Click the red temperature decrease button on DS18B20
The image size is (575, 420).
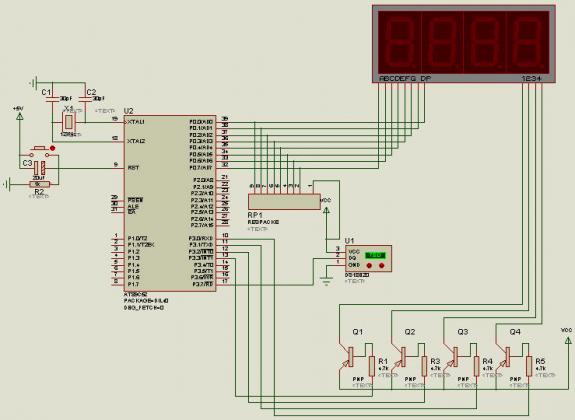(369, 265)
